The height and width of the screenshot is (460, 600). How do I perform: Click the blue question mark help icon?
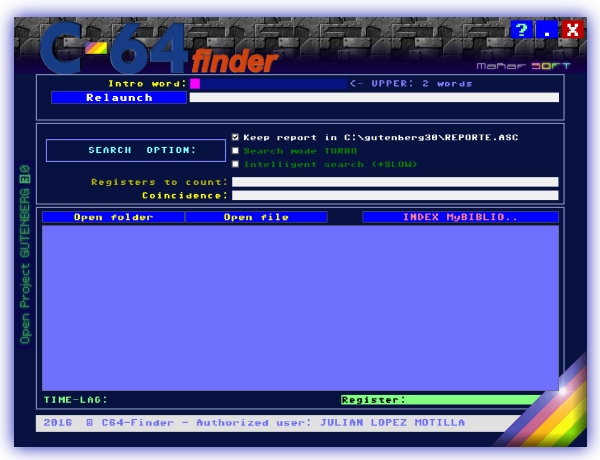click(x=521, y=29)
